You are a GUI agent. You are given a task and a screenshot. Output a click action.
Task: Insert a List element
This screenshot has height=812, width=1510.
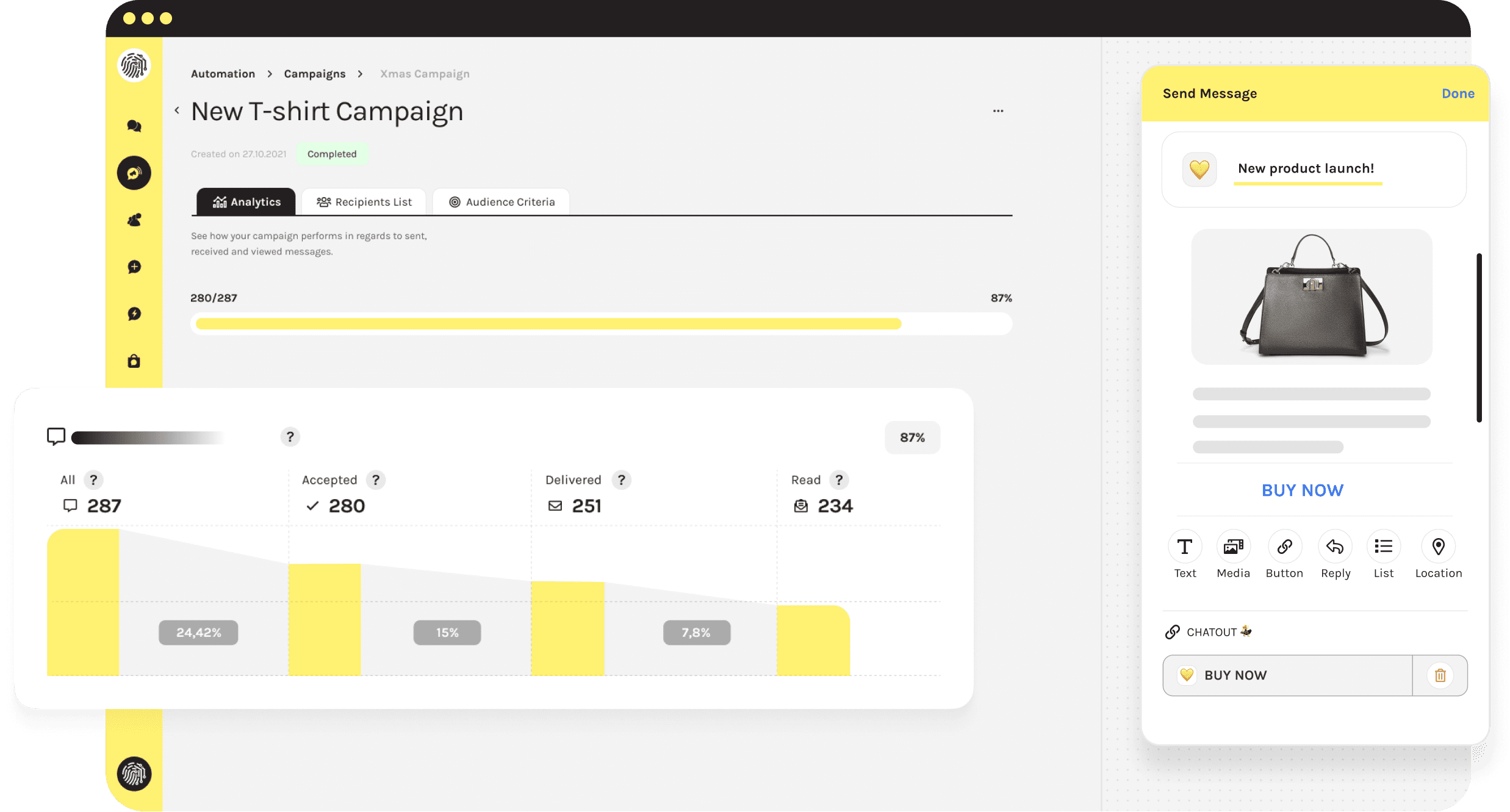tap(1383, 547)
